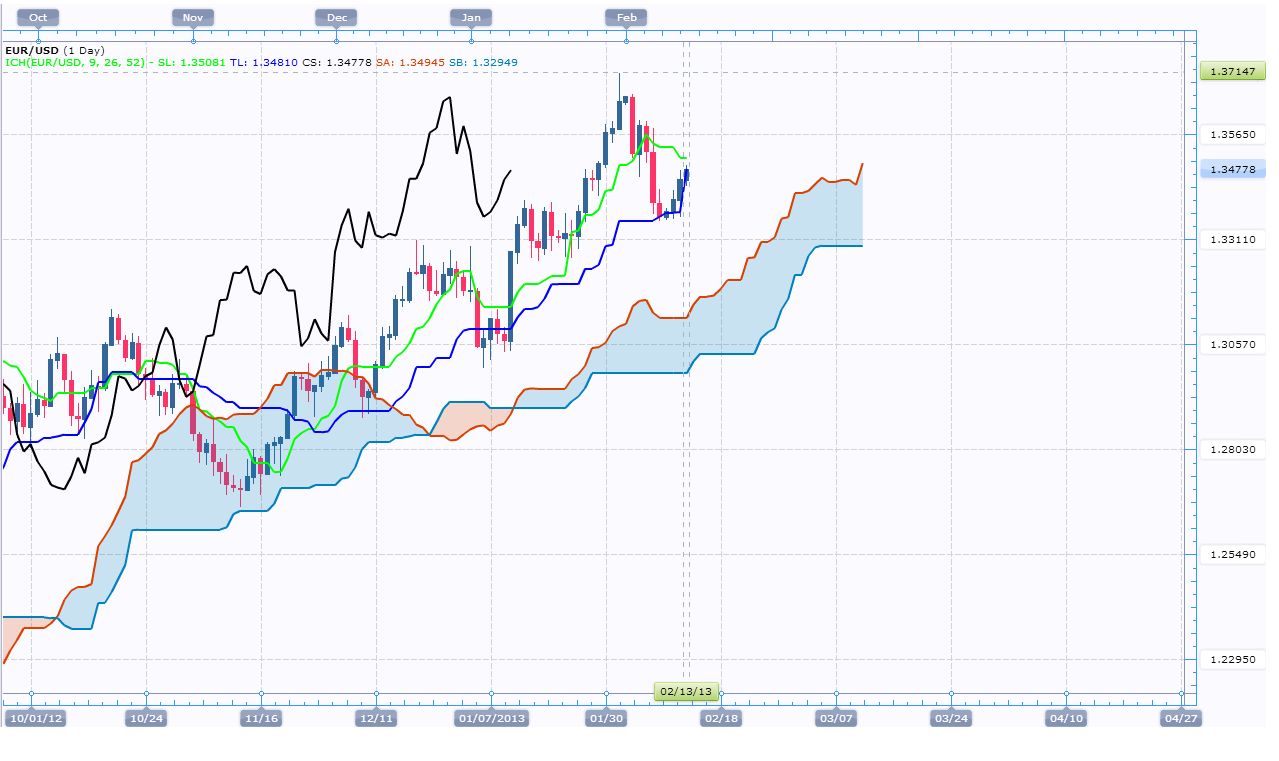The height and width of the screenshot is (761, 1279).
Task: Click the SA: 1.34945 legend value
Action: pos(409,62)
